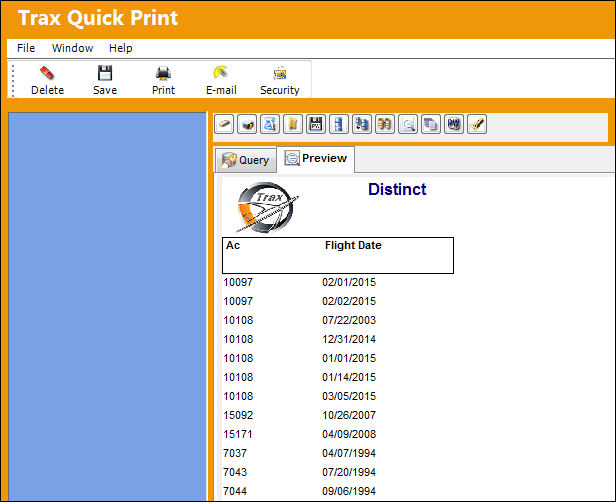This screenshot has height=502, width=616.
Task: Click Ac value 7044
Action: (235, 491)
